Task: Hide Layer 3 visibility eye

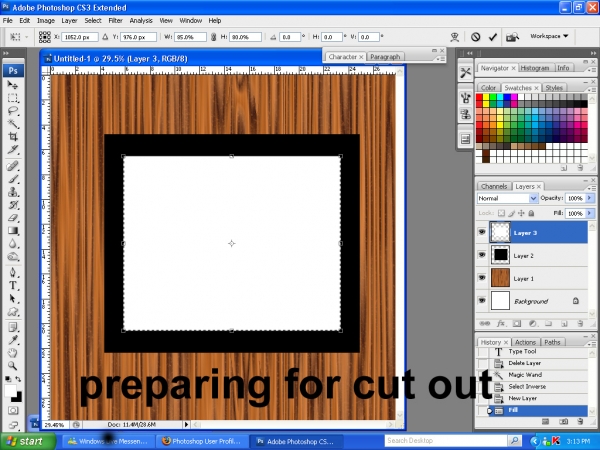Action: coord(482,232)
